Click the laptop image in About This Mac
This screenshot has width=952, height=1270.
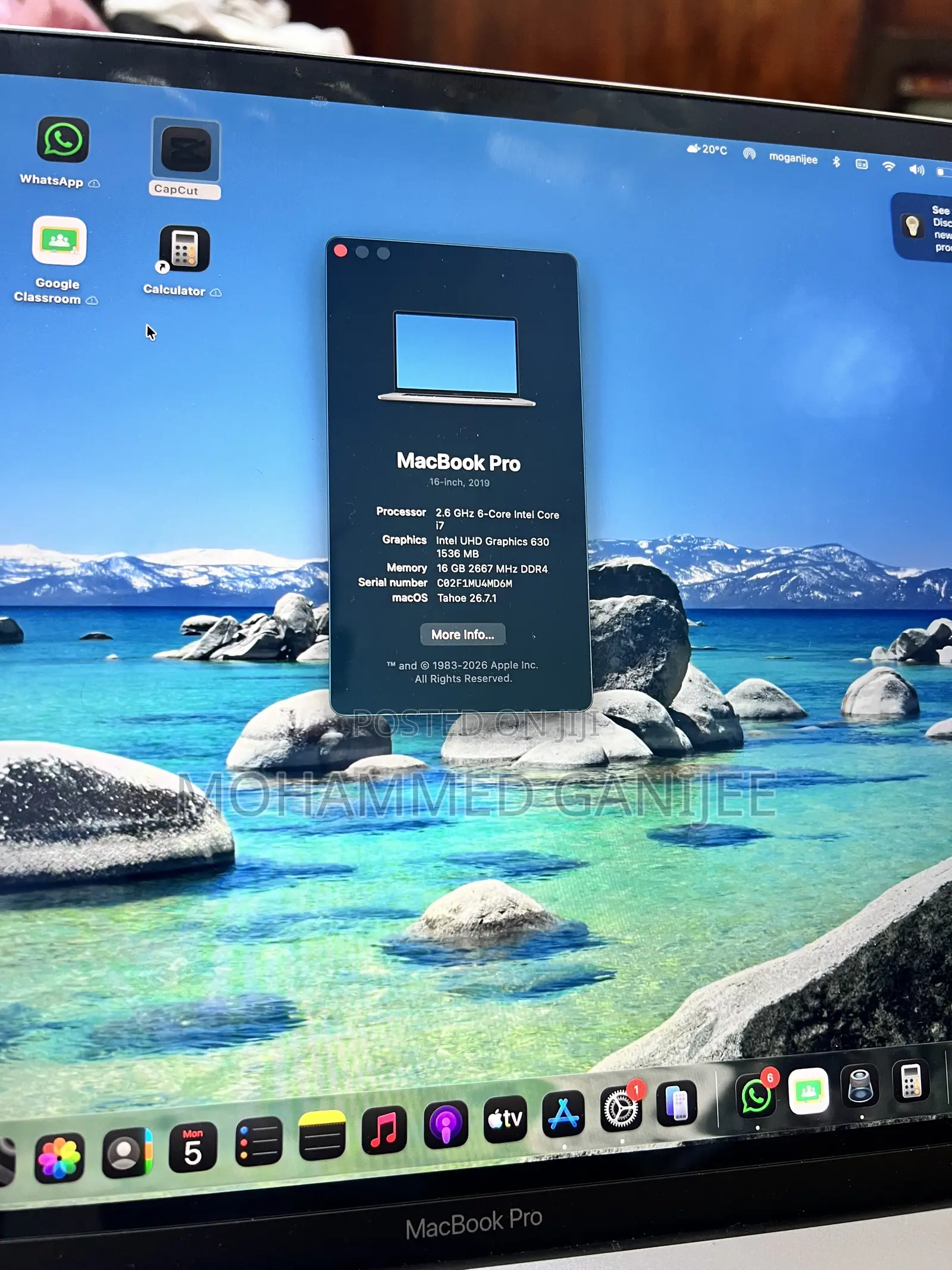456,359
